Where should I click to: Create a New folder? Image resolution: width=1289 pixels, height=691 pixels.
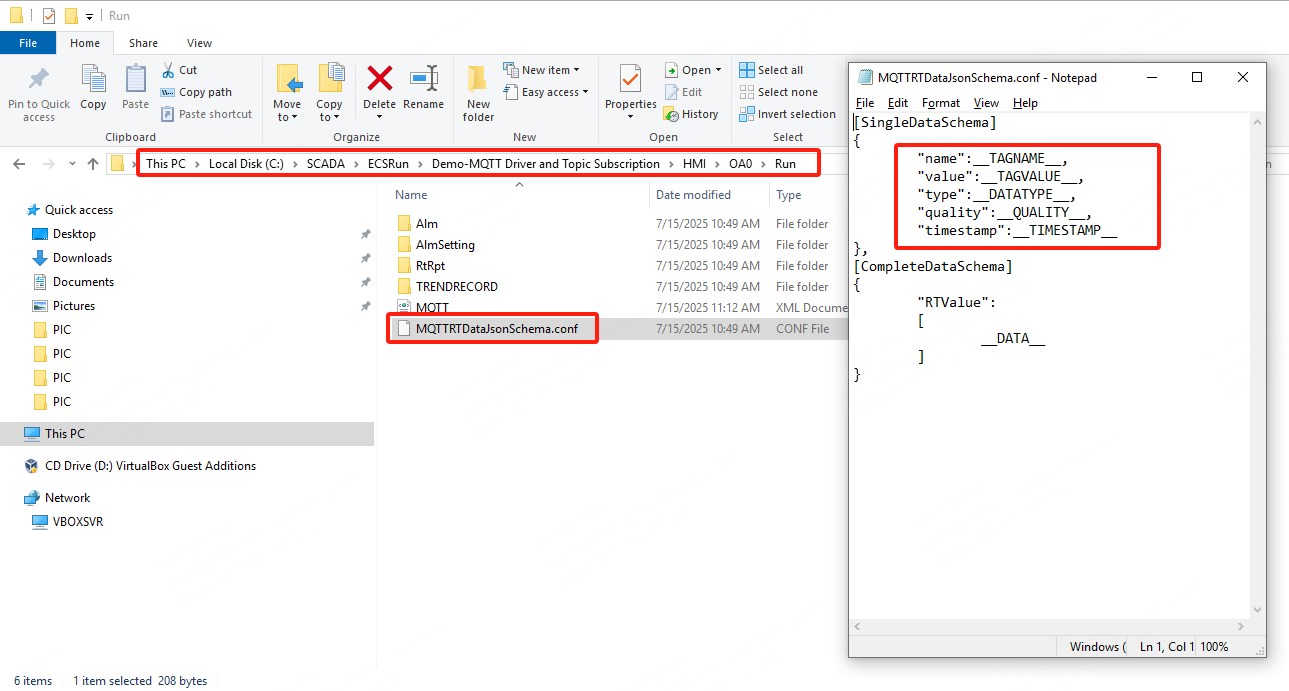coord(478,93)
